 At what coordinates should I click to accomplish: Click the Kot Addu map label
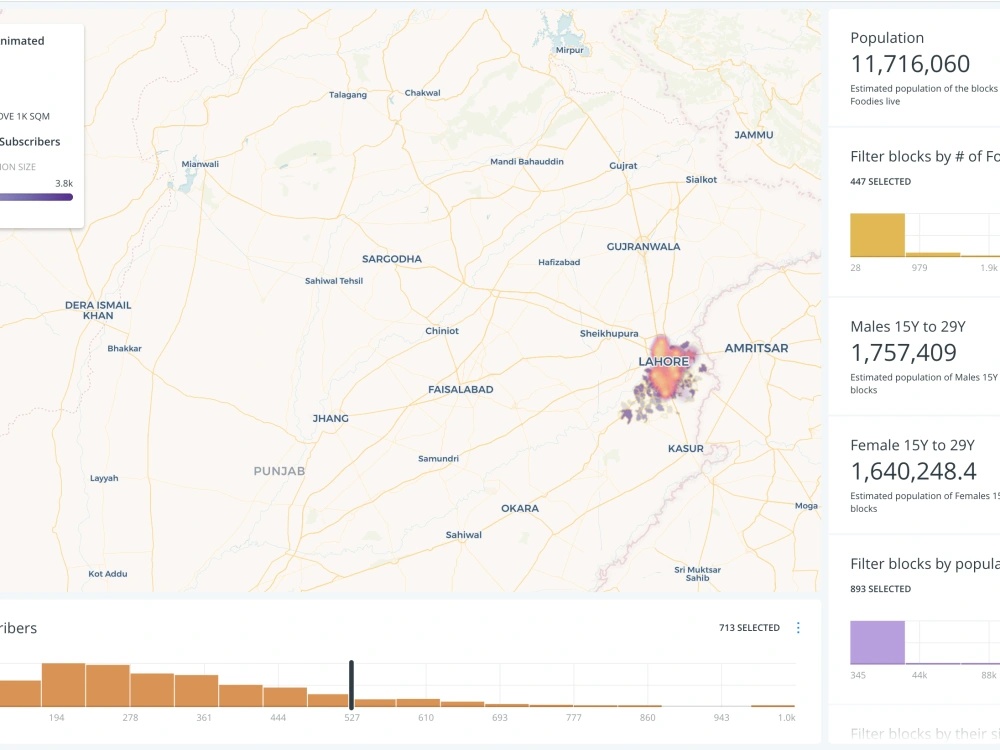coord(108,574)
